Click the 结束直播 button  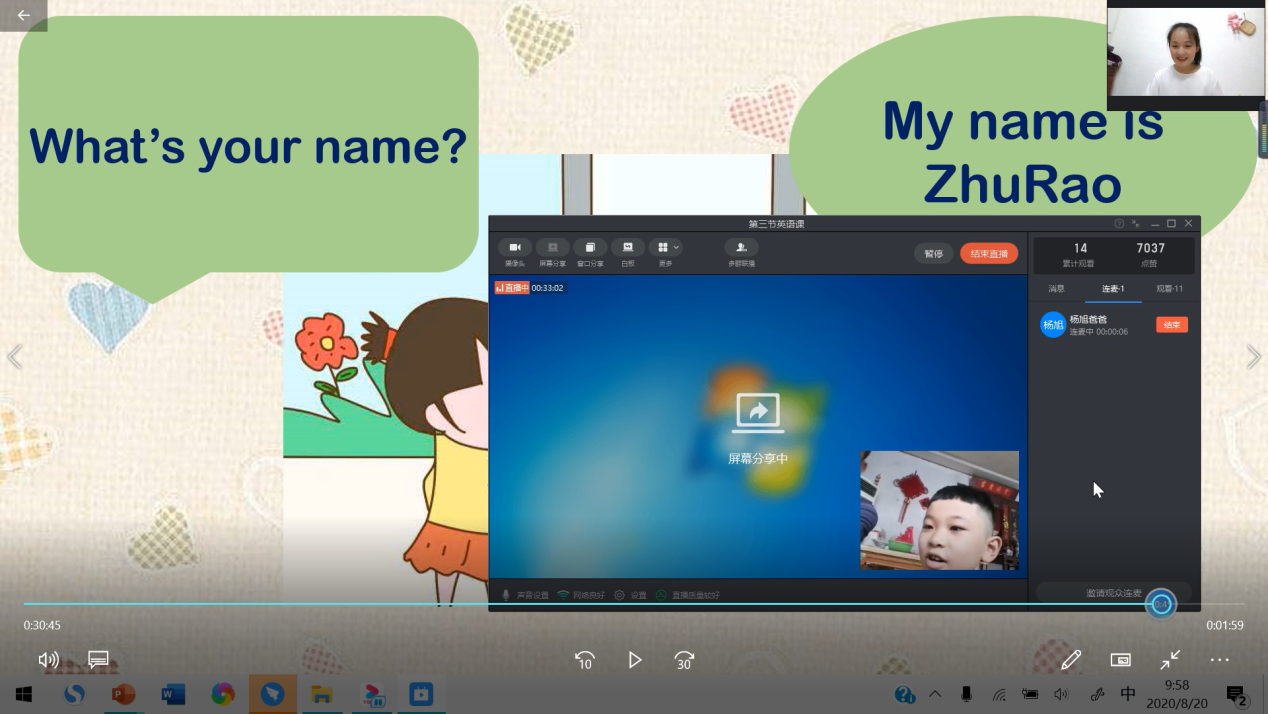989,254
